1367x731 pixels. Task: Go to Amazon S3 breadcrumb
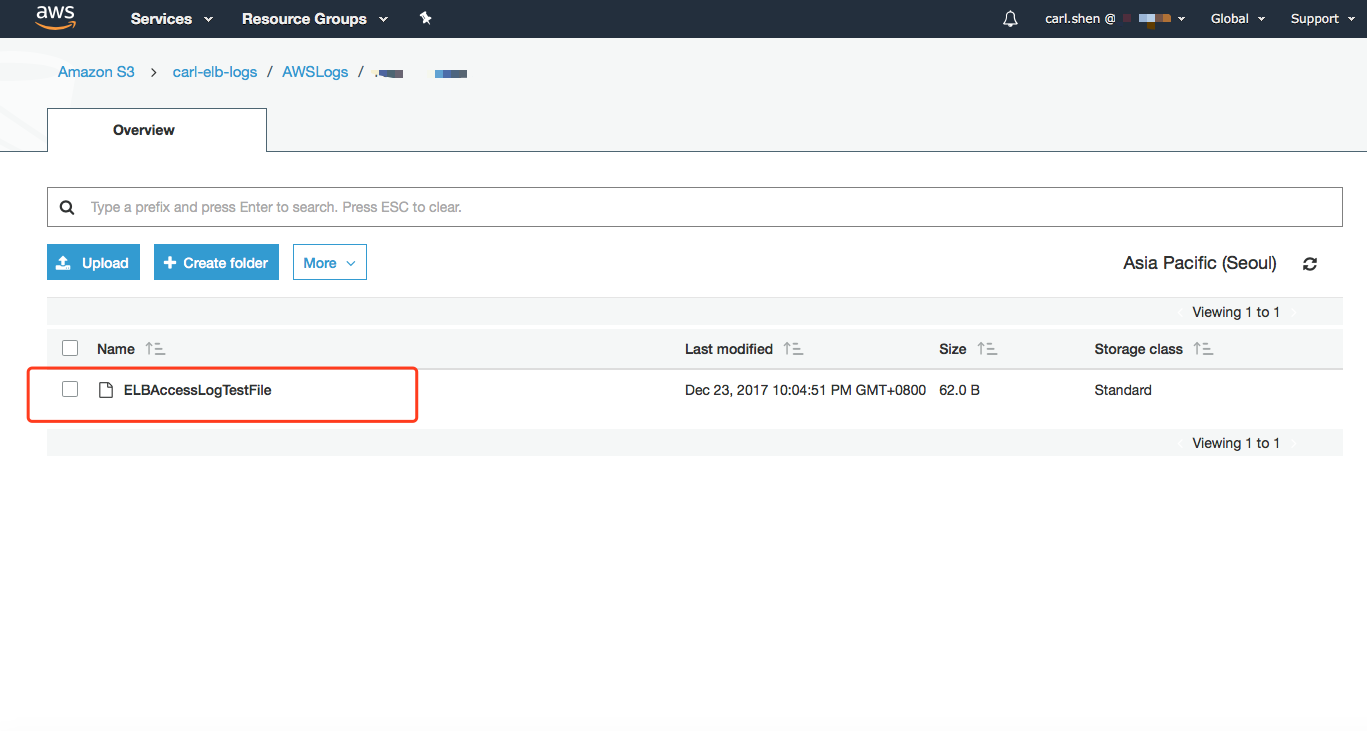coord(96,72)
